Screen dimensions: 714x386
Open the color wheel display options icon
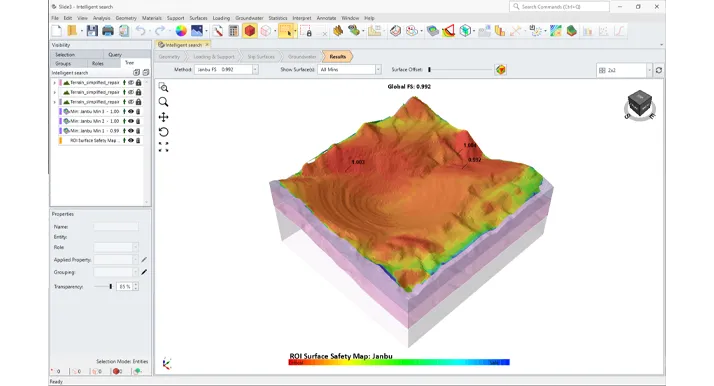pyautogui.click(x=181, y=31)
